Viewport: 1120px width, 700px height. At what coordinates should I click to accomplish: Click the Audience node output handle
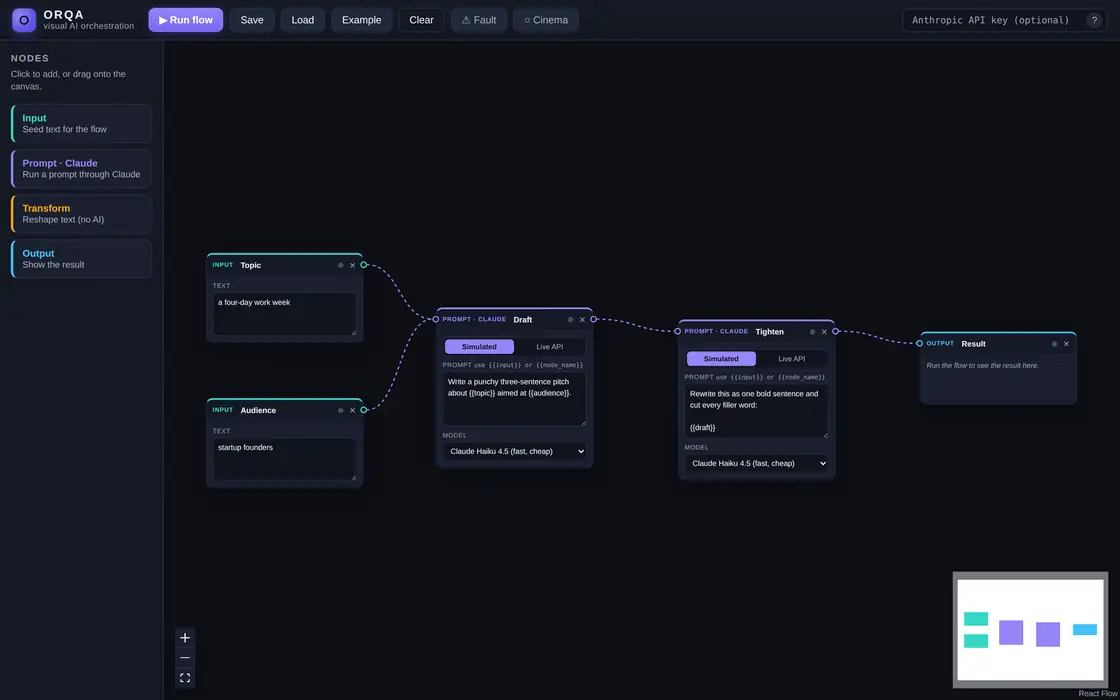coord(364,410)
